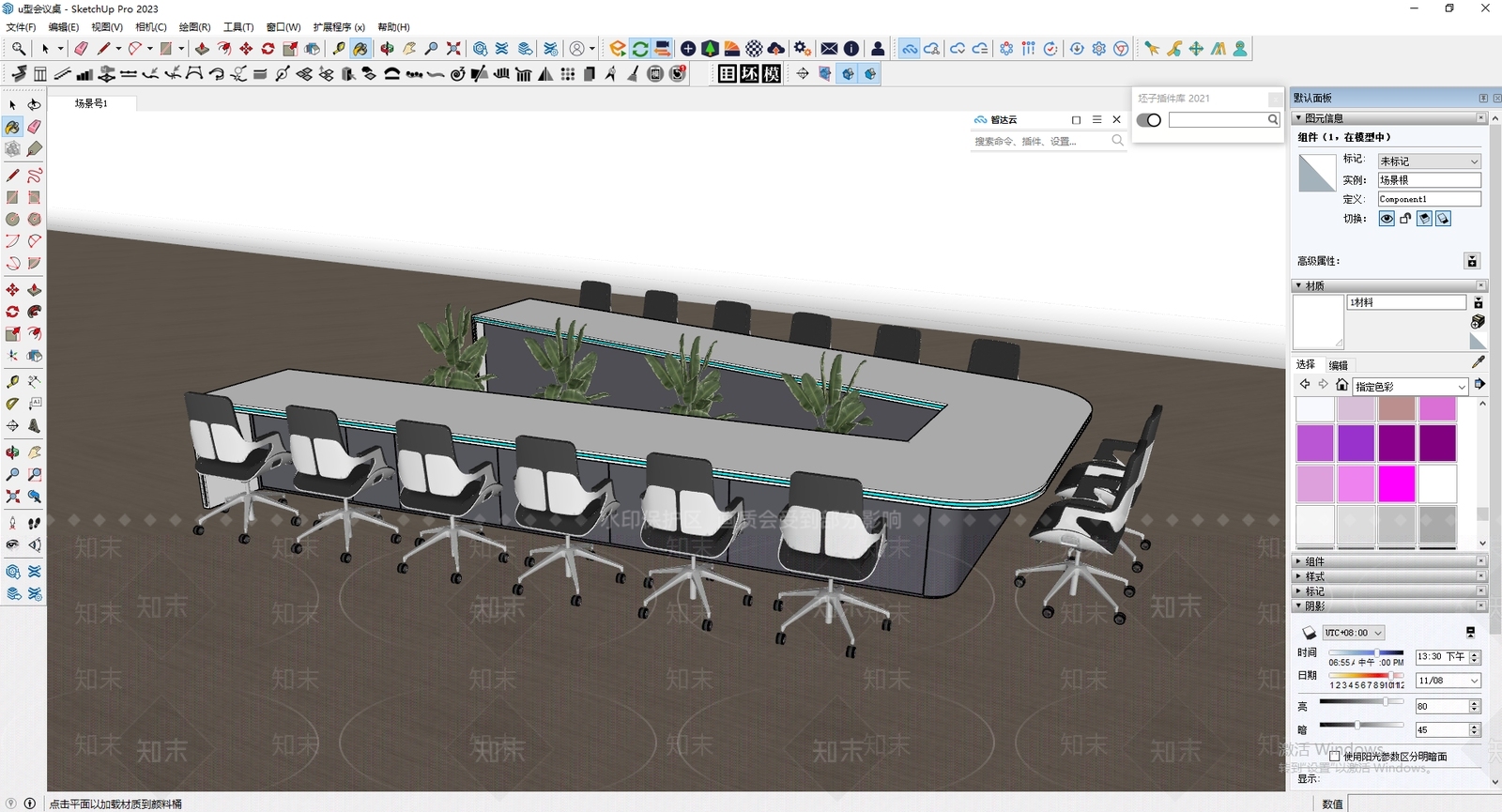Open the 扩展程序 menu
The width and height of the screenshot is (1502, 812).
click(x=339, y=27)
